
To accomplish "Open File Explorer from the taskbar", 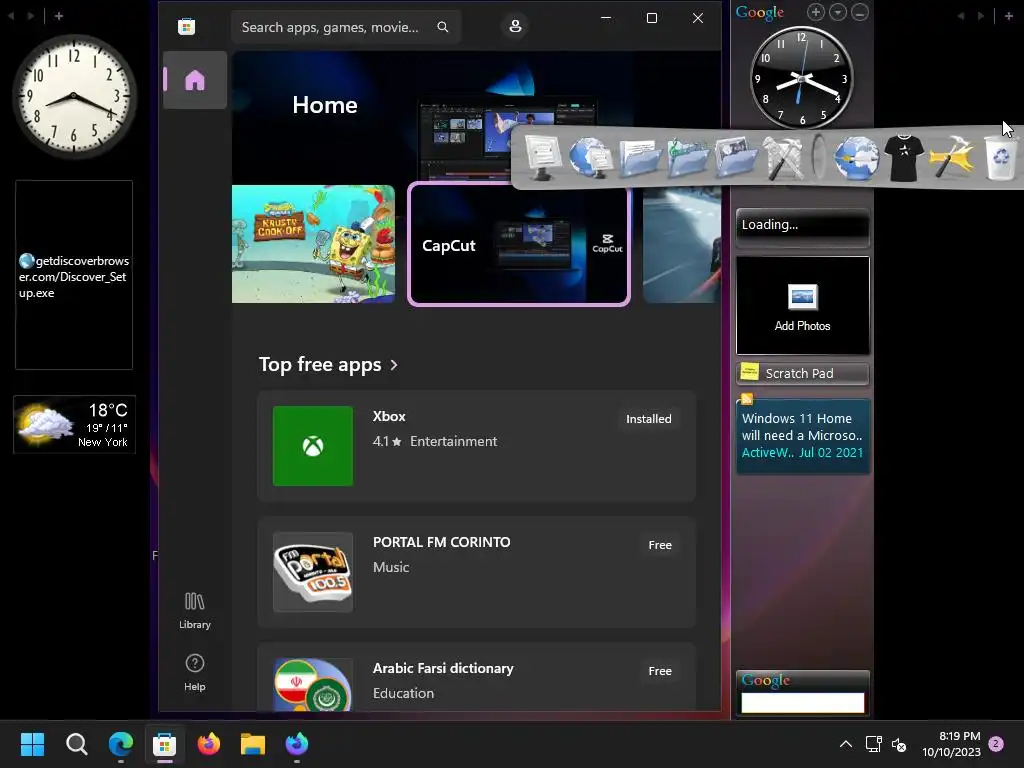I will [x=253, y=744].
